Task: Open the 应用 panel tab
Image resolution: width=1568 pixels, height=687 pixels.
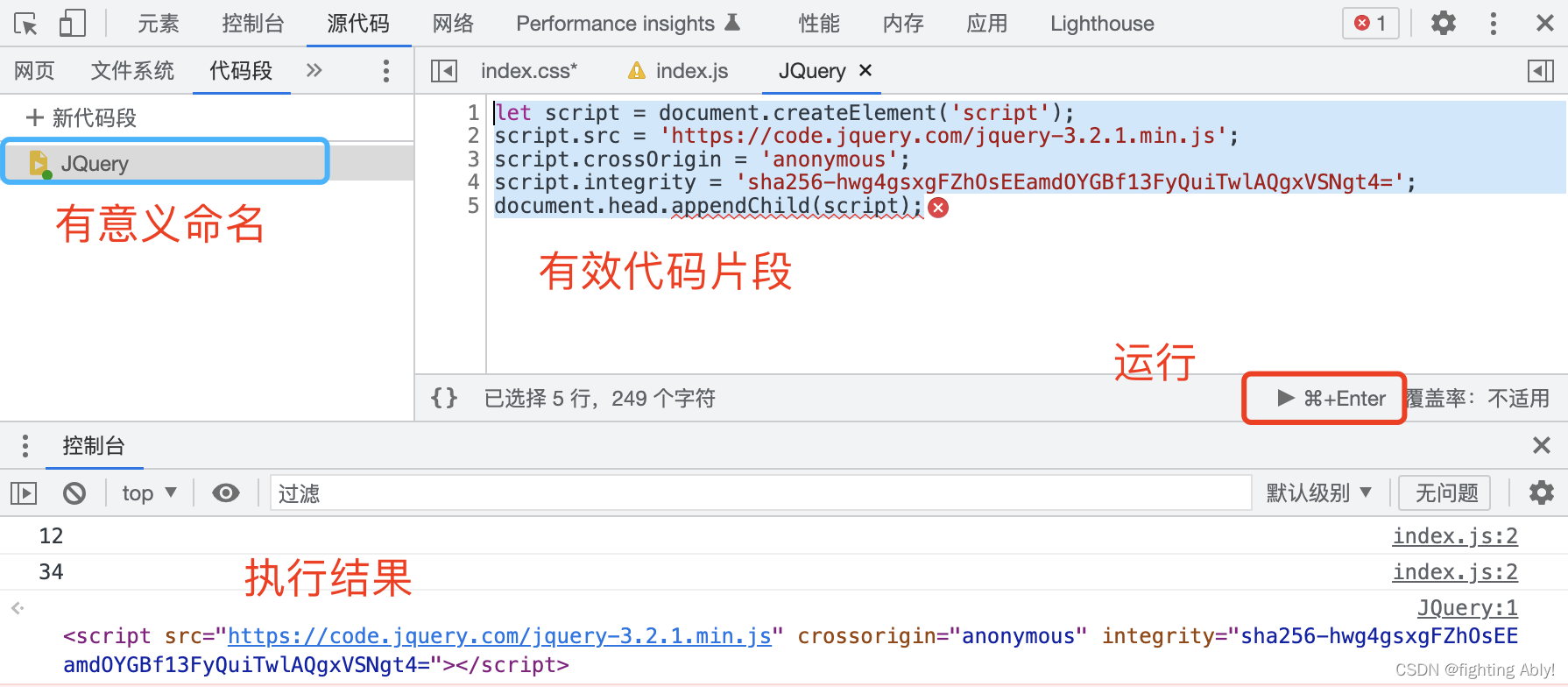Action: click(x=987, y=24)
